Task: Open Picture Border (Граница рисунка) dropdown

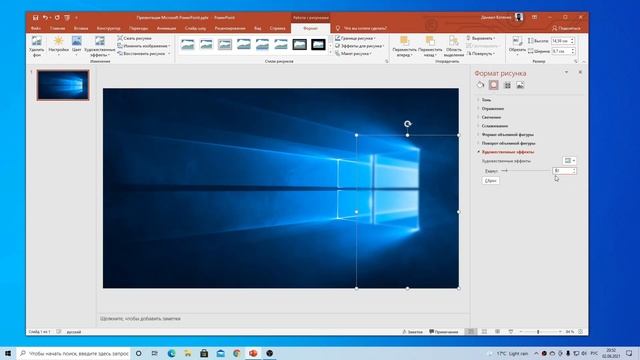Action: [x=355, y=38]
